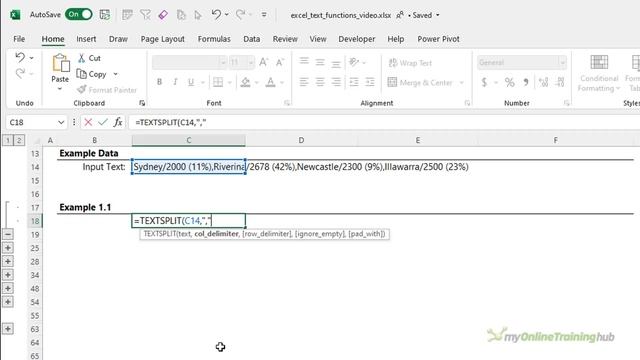The image size is (640, 360).
Task: Click the Middle Align icon
Action: point(320,62)
